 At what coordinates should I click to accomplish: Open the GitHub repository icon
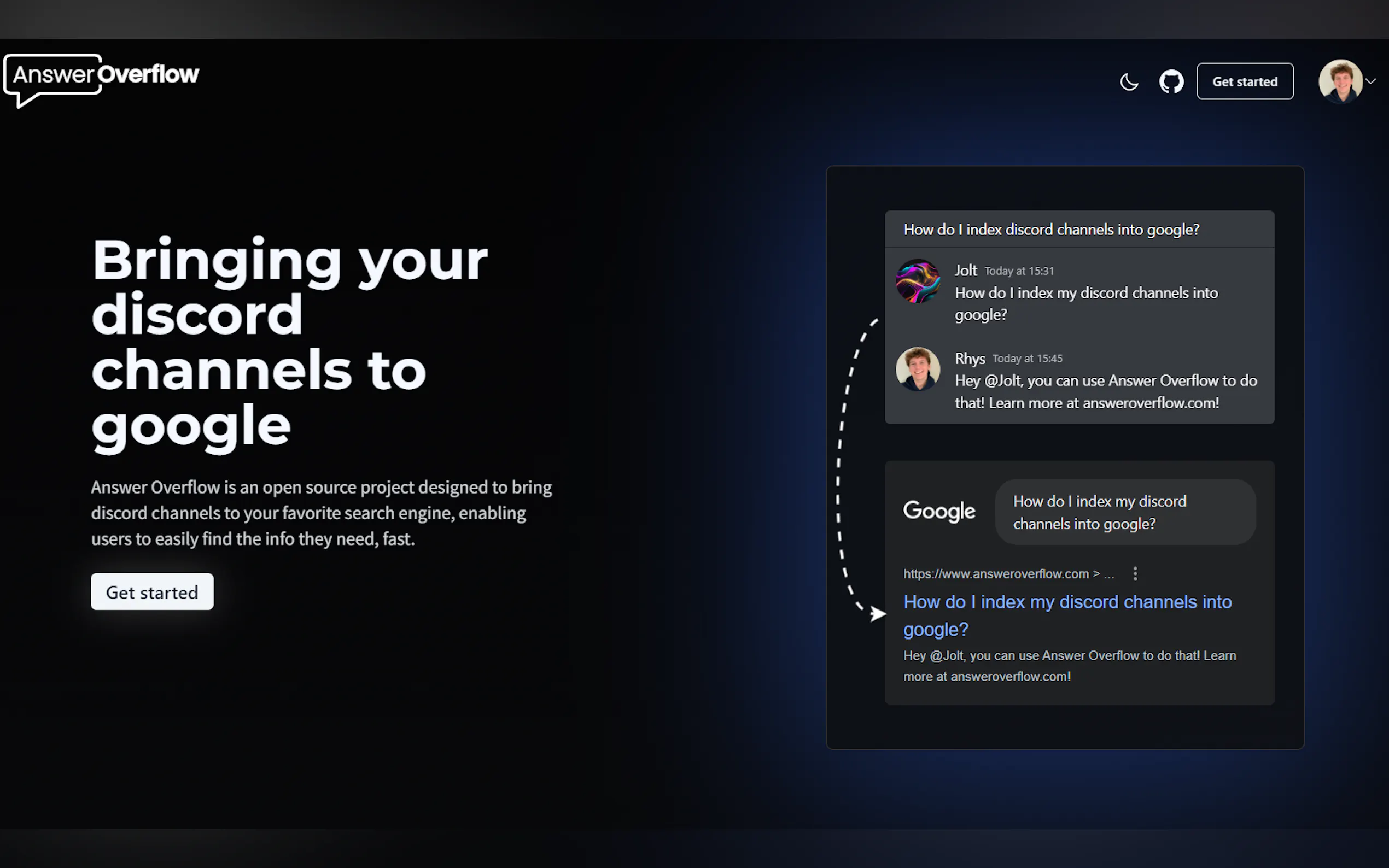(1171, 81)
